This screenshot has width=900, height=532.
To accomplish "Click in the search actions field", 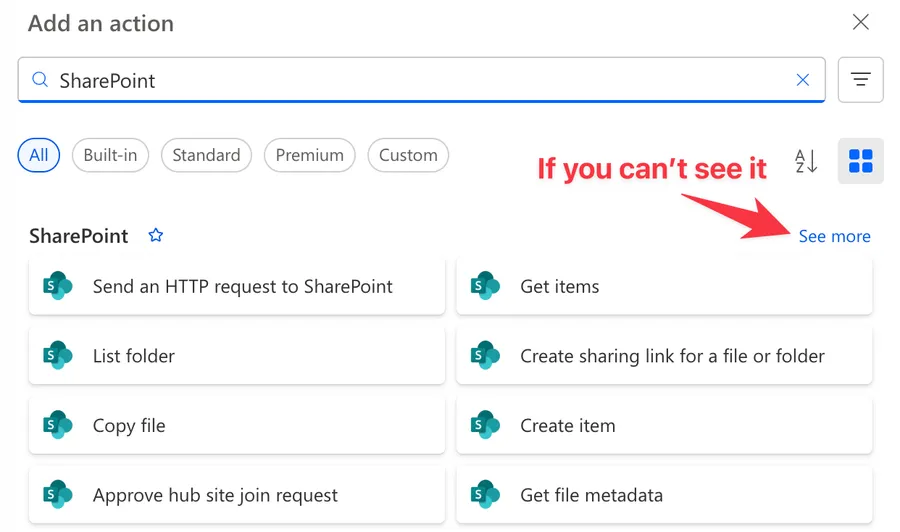I will [400, 80].
